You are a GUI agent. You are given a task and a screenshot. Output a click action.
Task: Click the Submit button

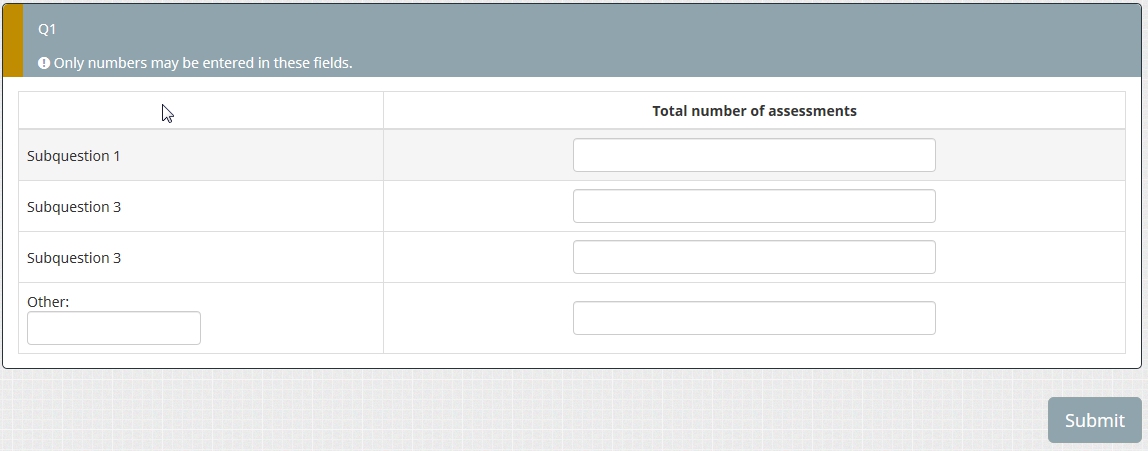pos(1094,420)
